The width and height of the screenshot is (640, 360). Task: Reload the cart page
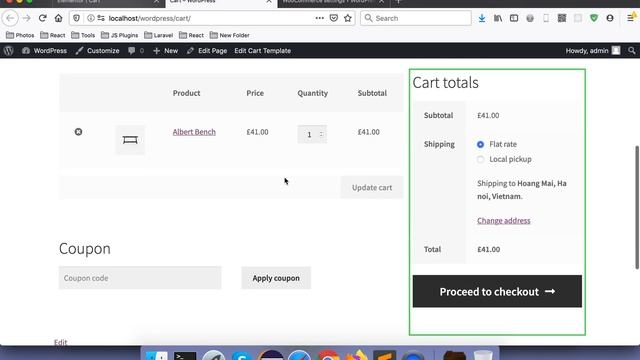coord(42,18)
